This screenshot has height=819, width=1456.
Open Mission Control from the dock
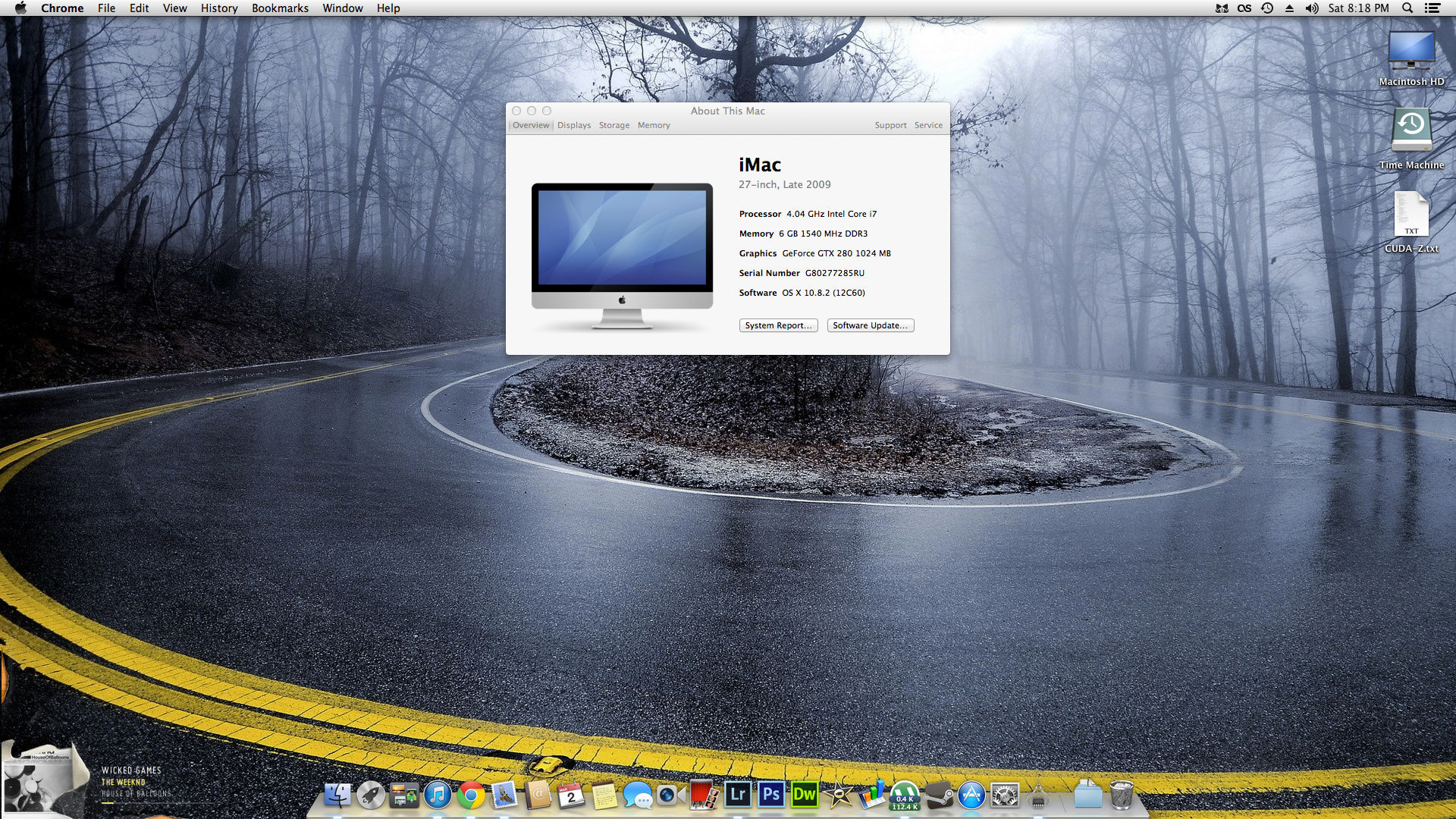point(404,795)
